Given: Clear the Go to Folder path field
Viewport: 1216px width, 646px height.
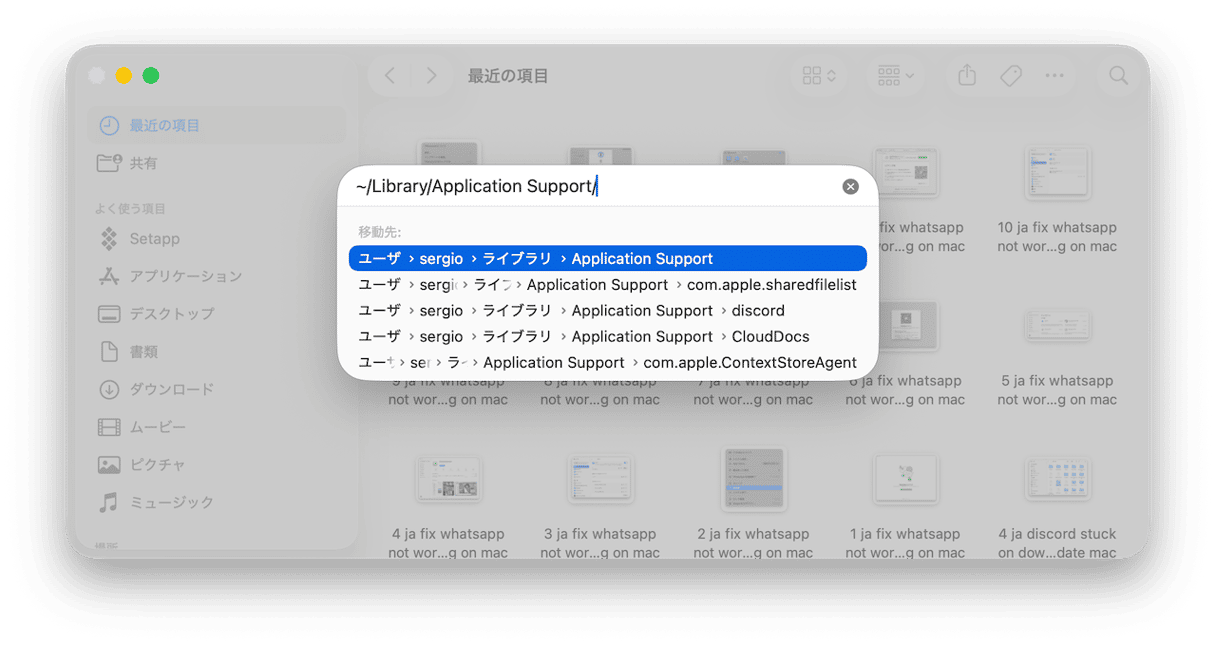Looking at the screenshot, I should click(850, 187).
